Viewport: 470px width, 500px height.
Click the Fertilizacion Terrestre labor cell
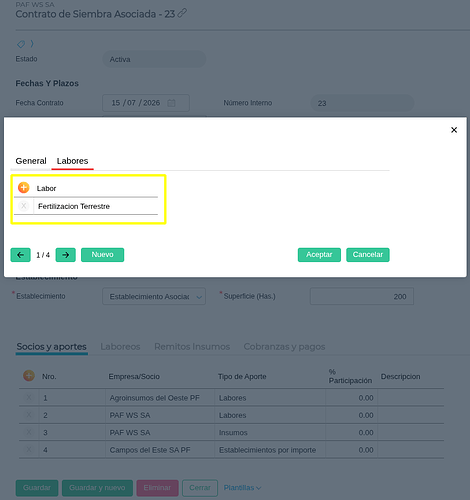pos(96,206)
